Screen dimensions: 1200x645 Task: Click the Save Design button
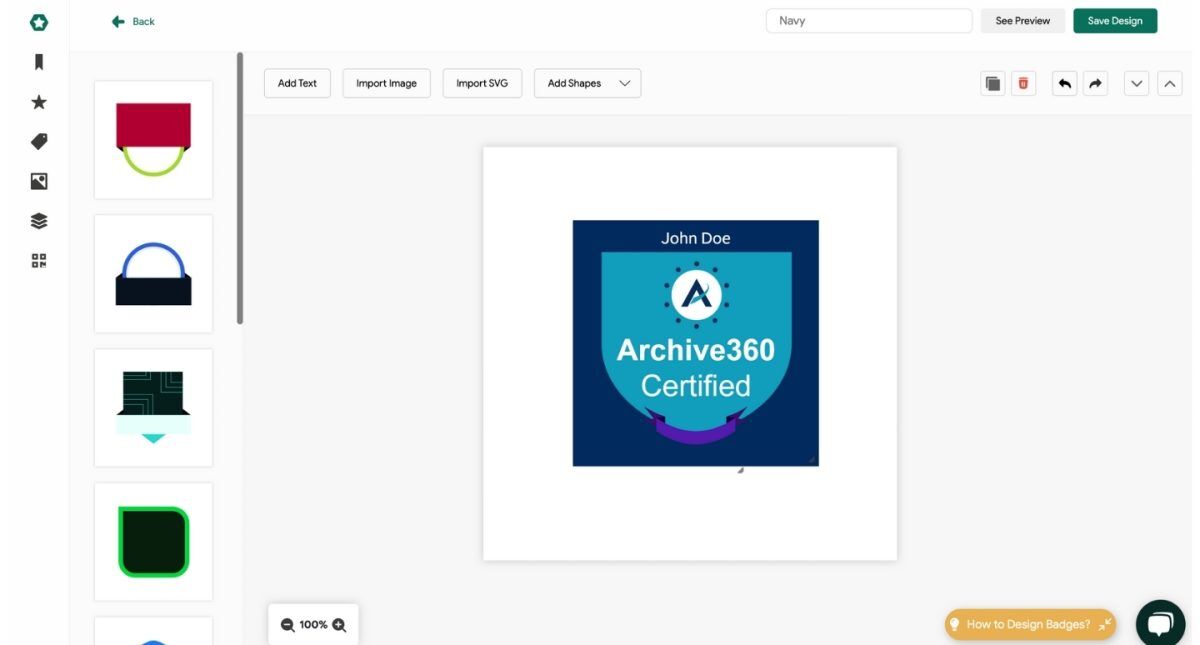(1115, 21)
